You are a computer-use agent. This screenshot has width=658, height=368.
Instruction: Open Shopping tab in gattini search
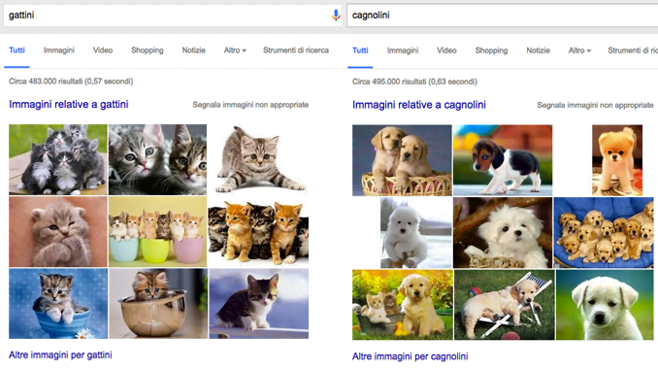click(147, 50)
